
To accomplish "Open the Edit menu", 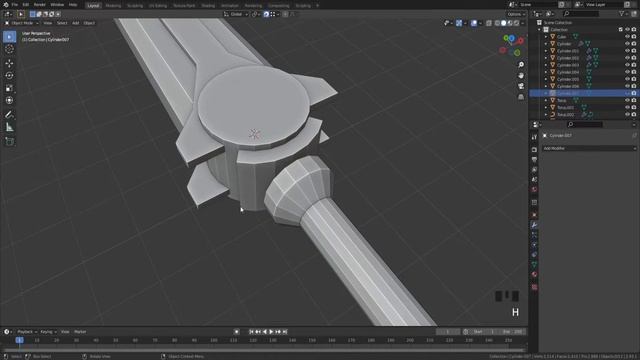I will pos(26,4).
